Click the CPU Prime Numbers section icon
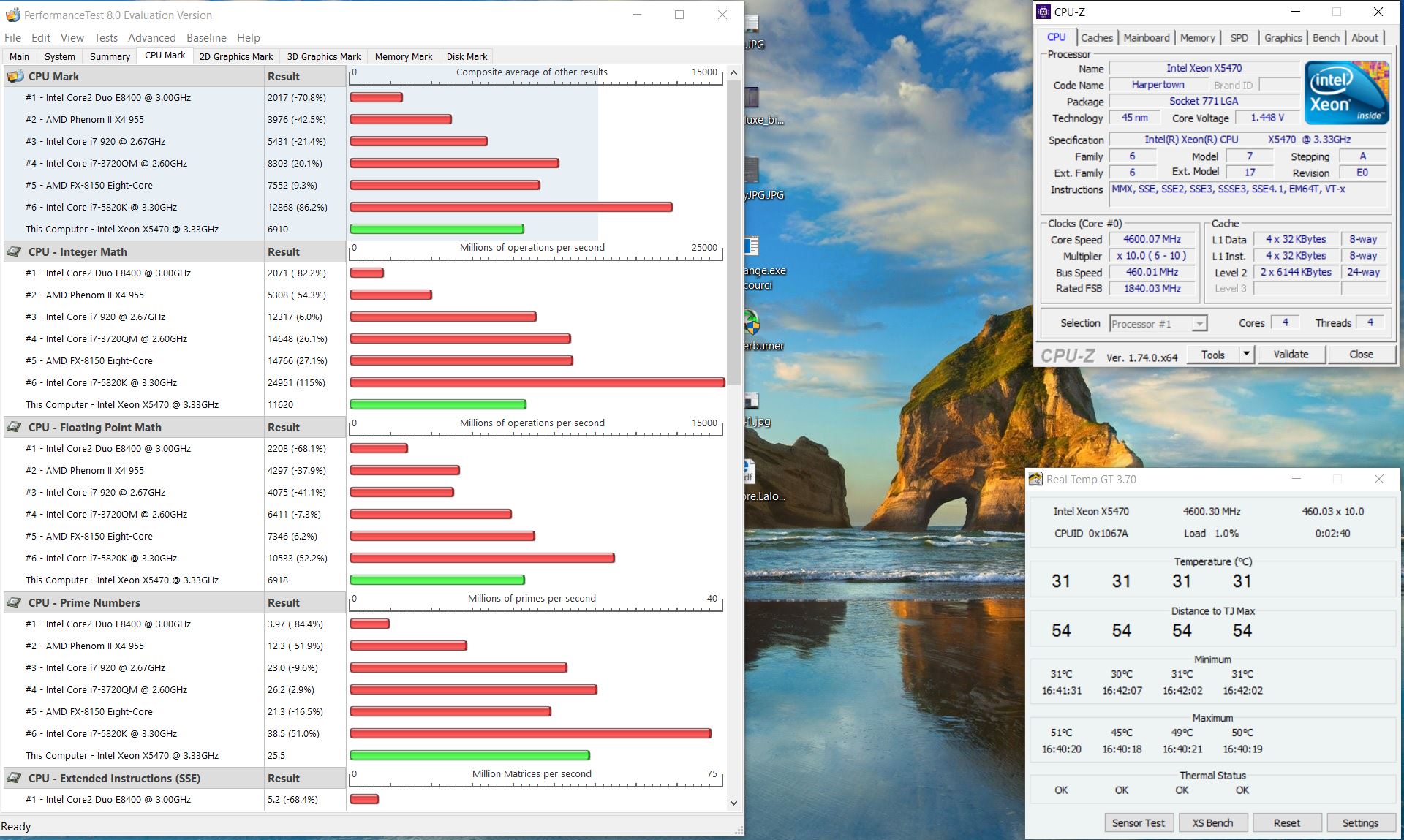This screenshot has height=840, width=1404. (x=15, y=602)
